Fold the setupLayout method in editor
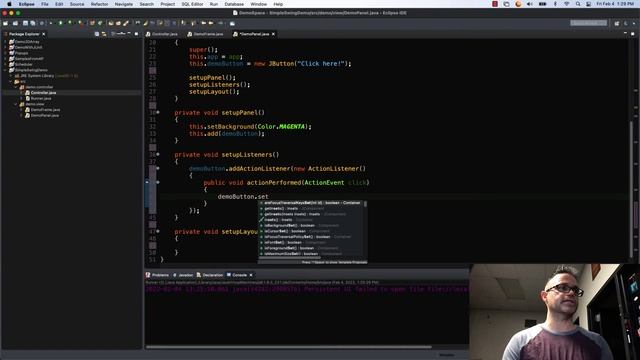 point(158,231)
